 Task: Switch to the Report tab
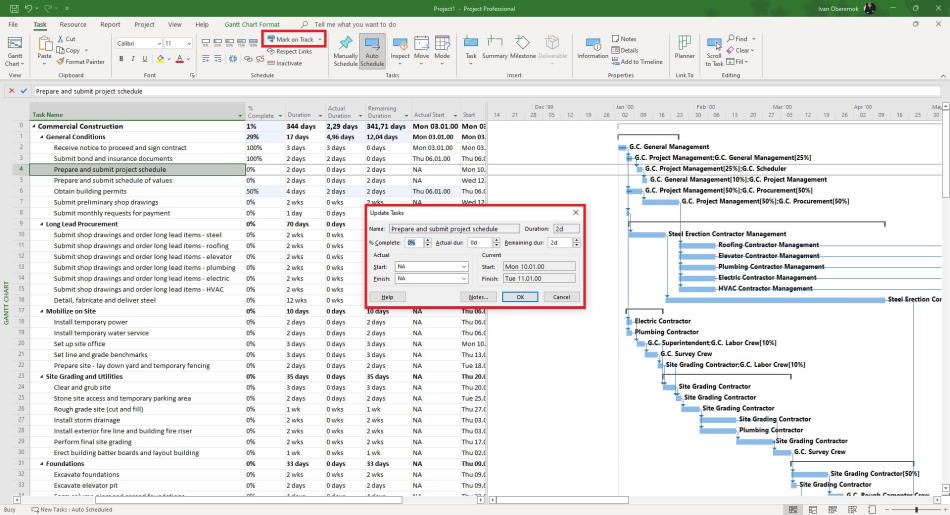[110, 25]
